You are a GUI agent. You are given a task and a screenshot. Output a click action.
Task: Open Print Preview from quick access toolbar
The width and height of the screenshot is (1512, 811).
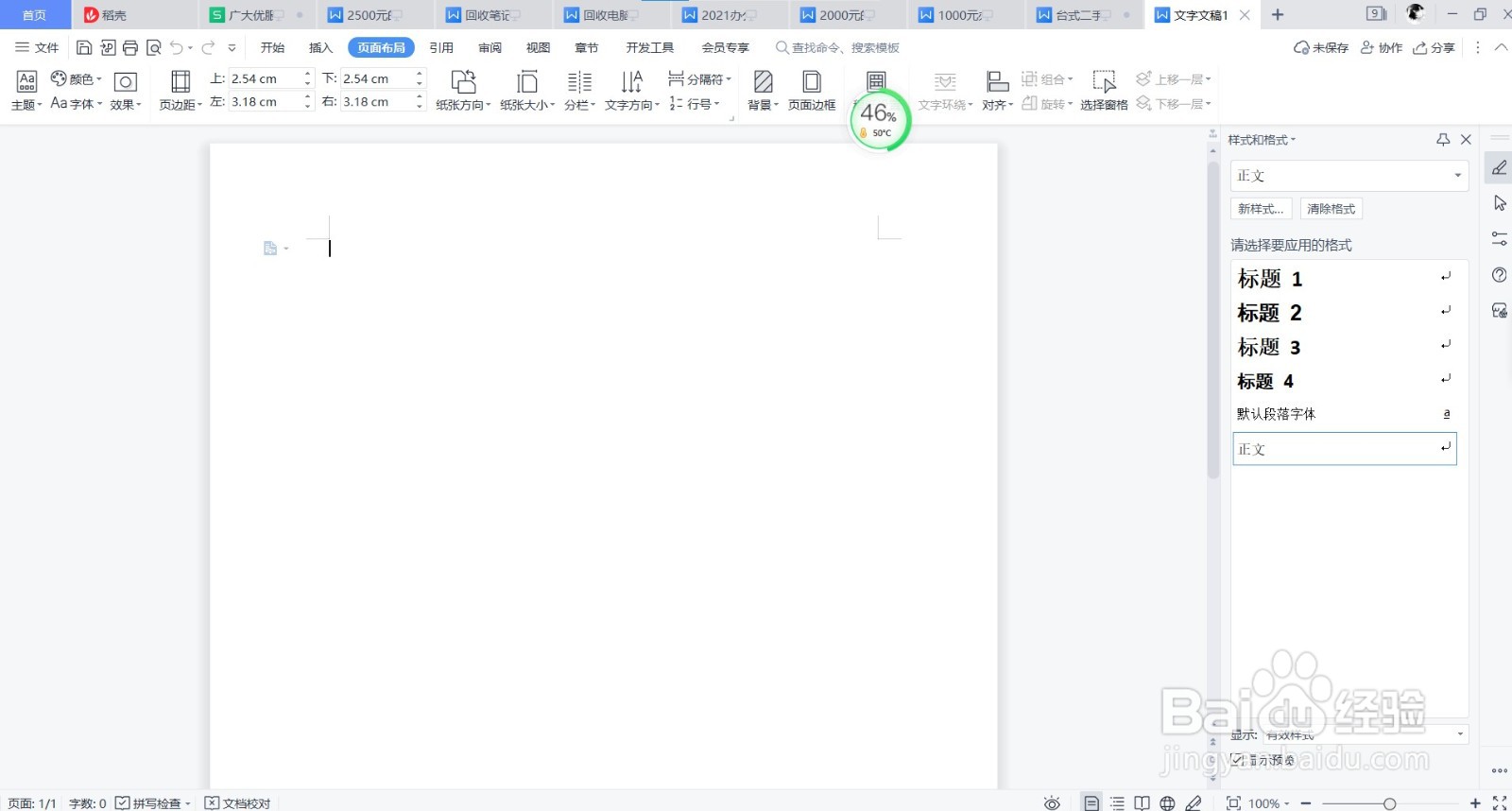coord(154,47)
